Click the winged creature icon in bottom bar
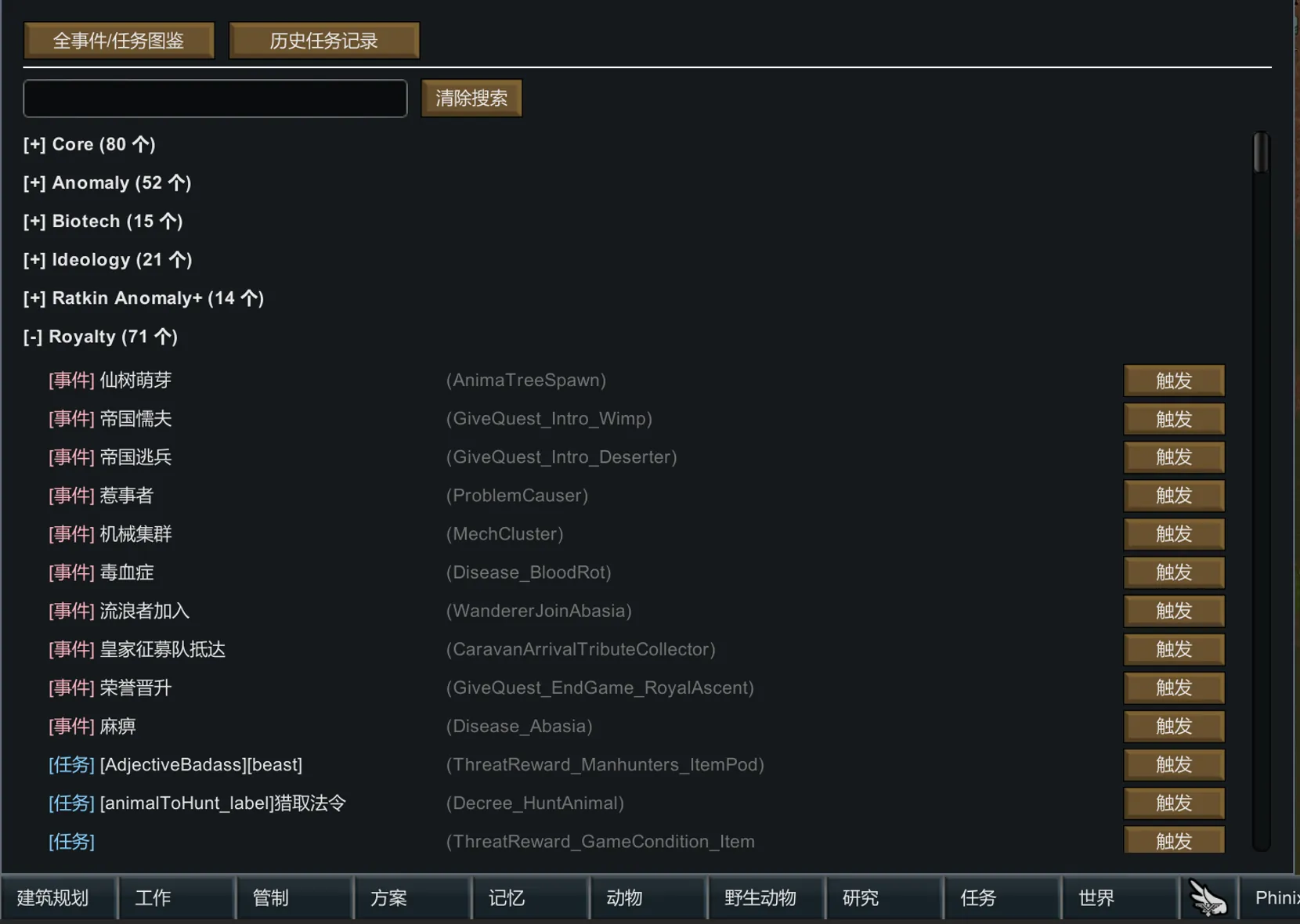Image resolution: width=1300 pixels, height=924 pixels. (x=1208, y=897)
